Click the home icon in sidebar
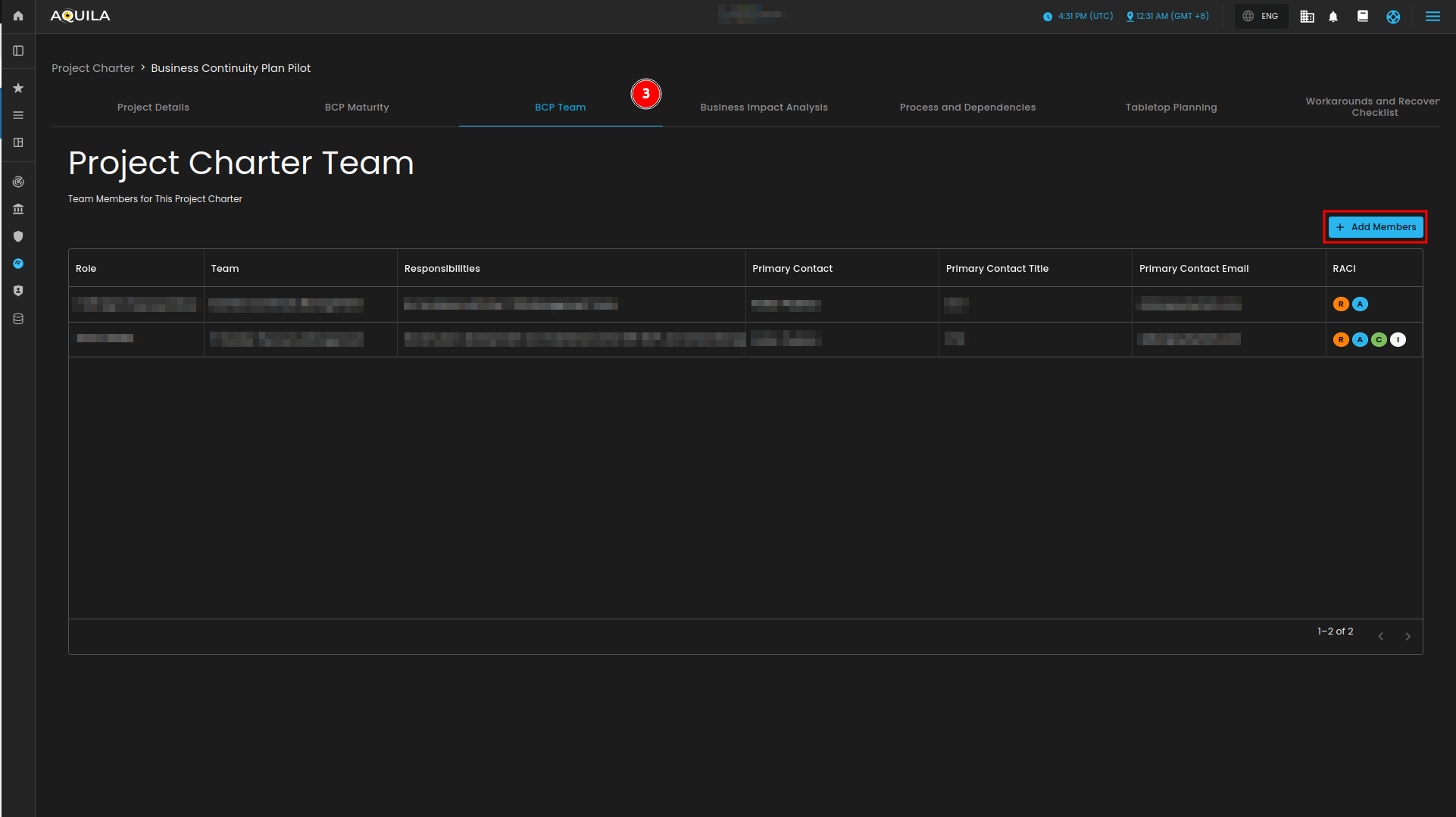This screenshot has width=1456, height=817. (x=18, y=16)
